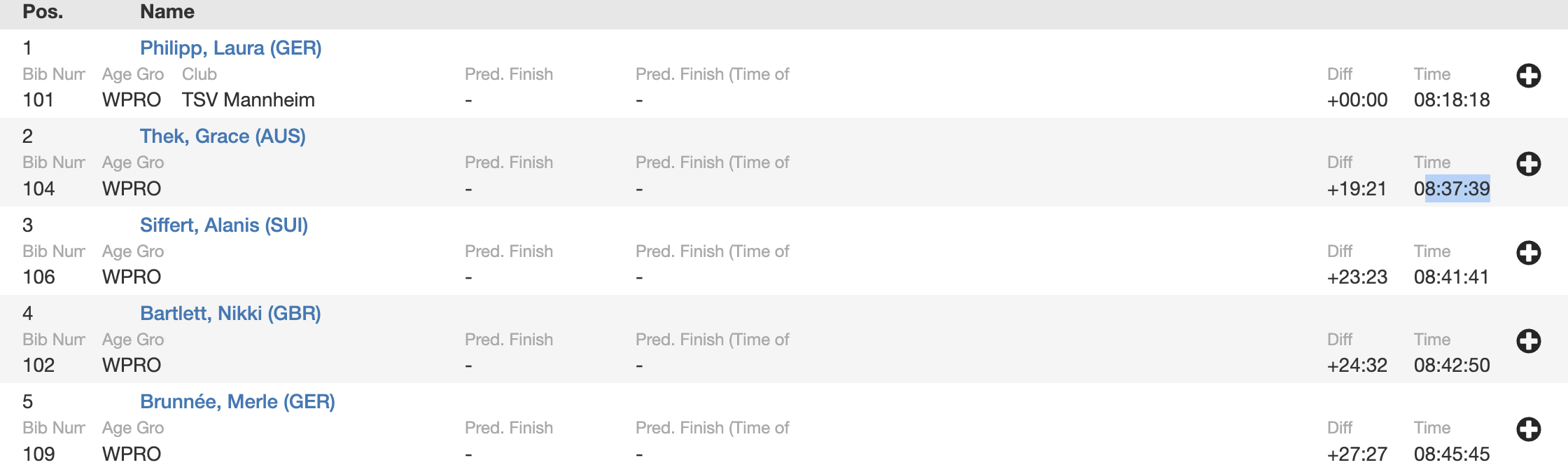Click plus icon beside Merle Brunnée's time
This screenshot has width=1568, height=472.
pos(1529,429)
